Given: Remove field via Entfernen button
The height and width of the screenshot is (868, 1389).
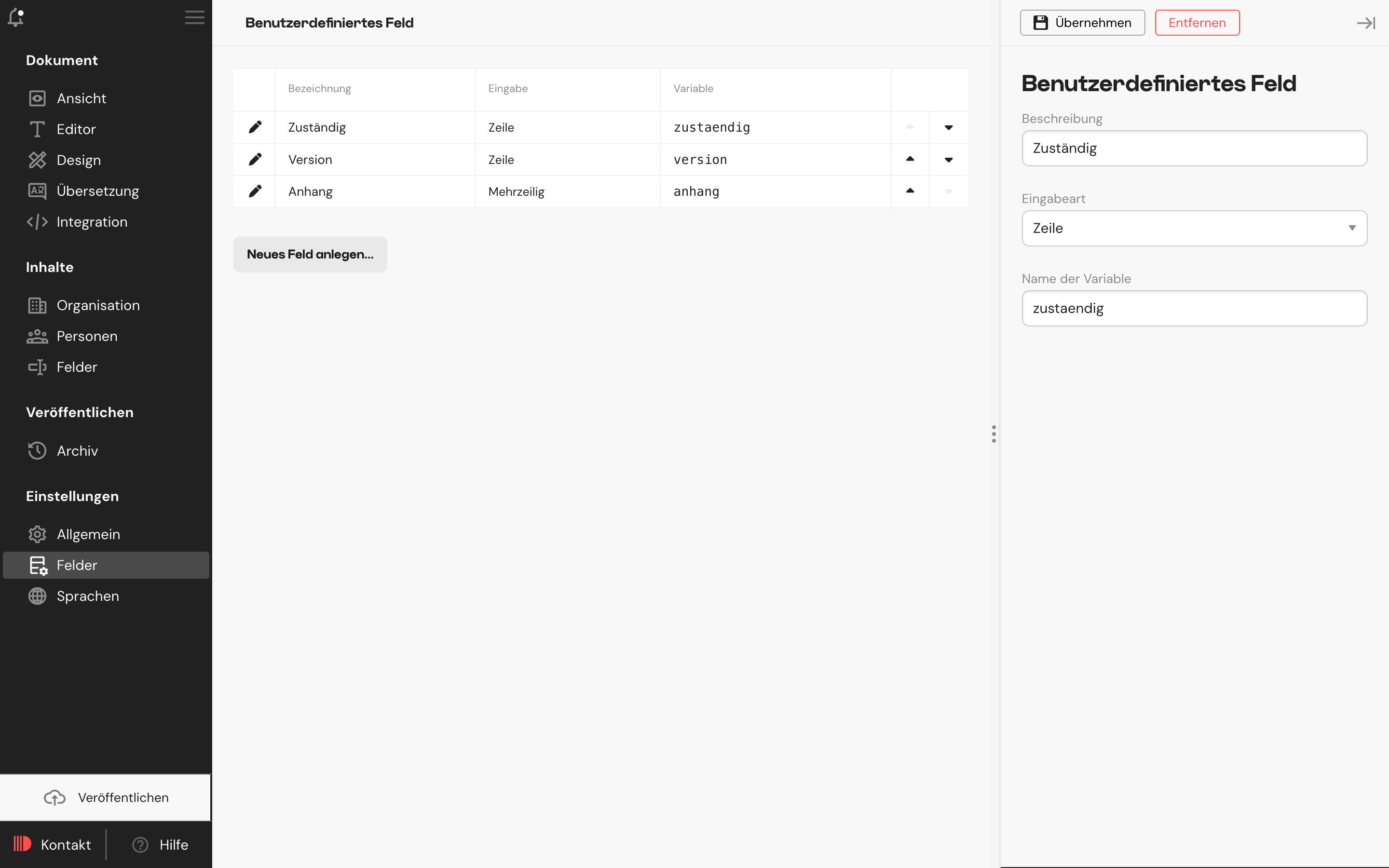Looking at the screenshot, I should pyautogui.click(x=1197, y=22).
